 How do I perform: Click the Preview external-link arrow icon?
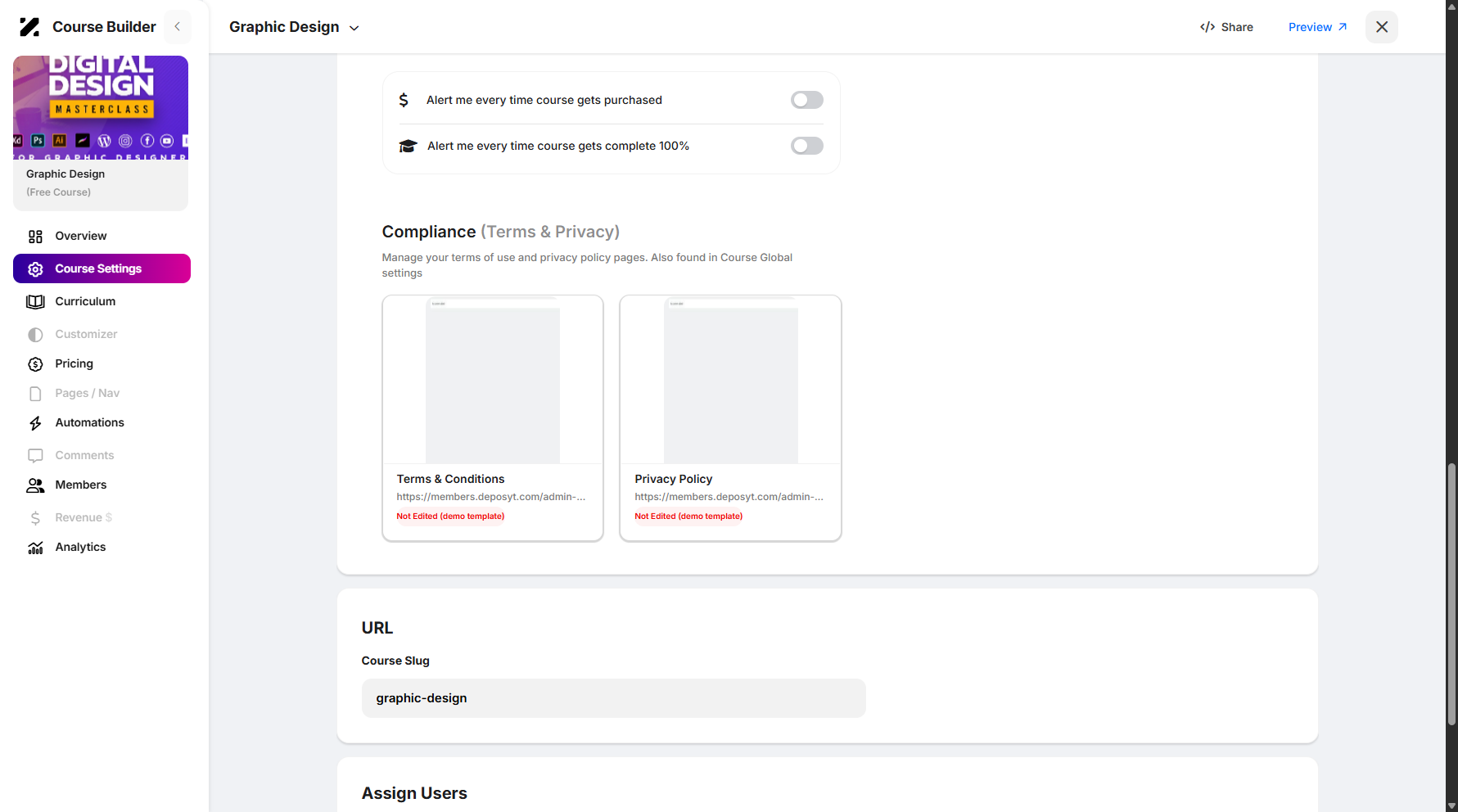[x=1343, y=27]
